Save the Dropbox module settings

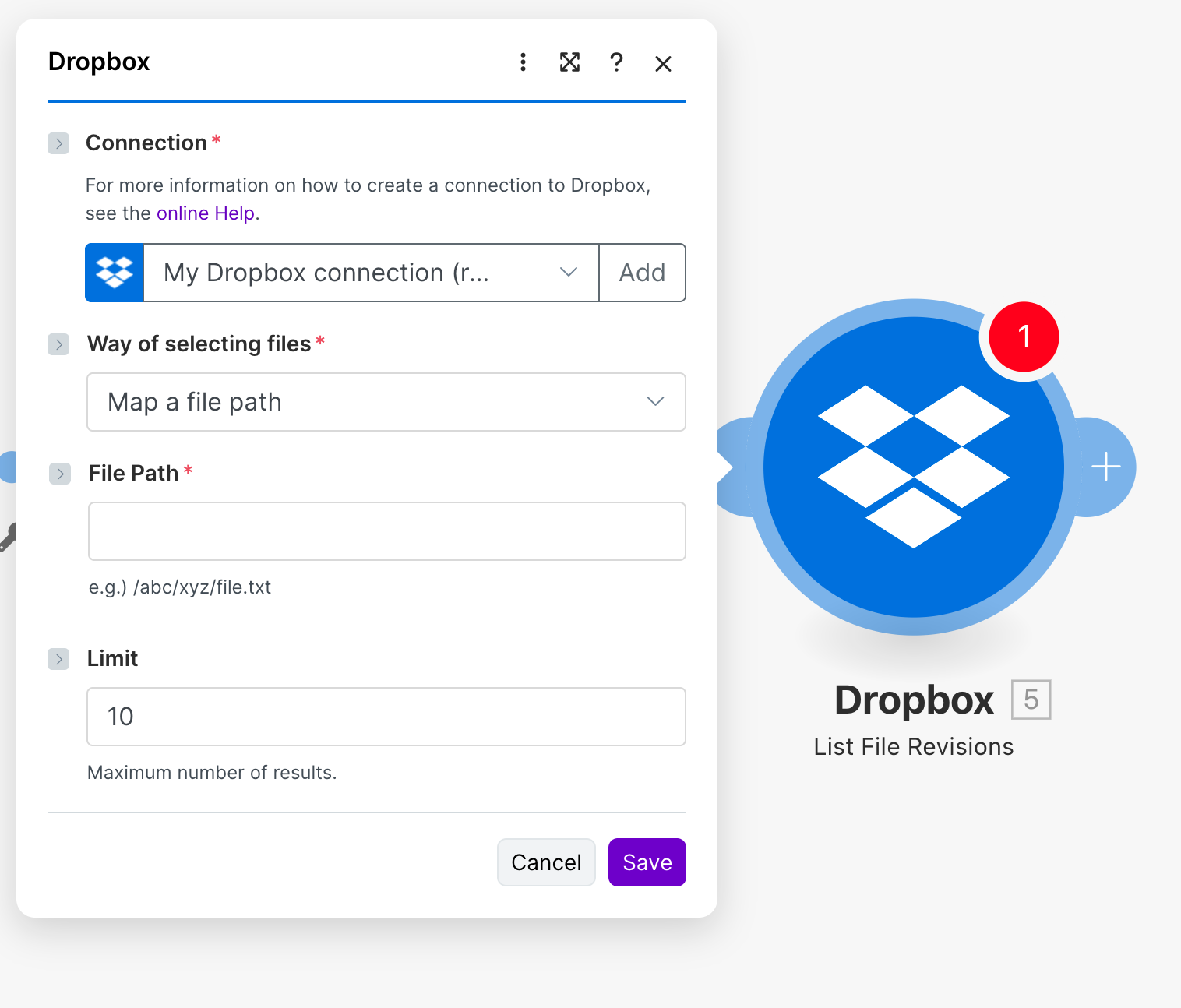coord(647,862)
